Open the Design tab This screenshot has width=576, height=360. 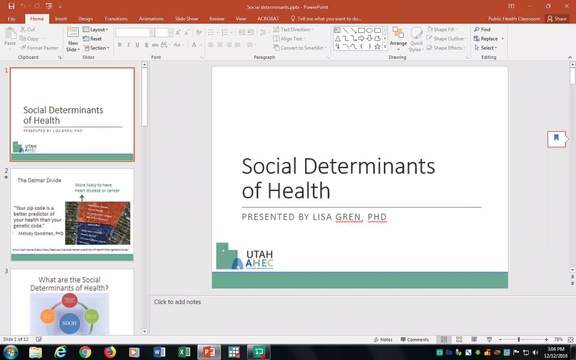tap(85, 18)
